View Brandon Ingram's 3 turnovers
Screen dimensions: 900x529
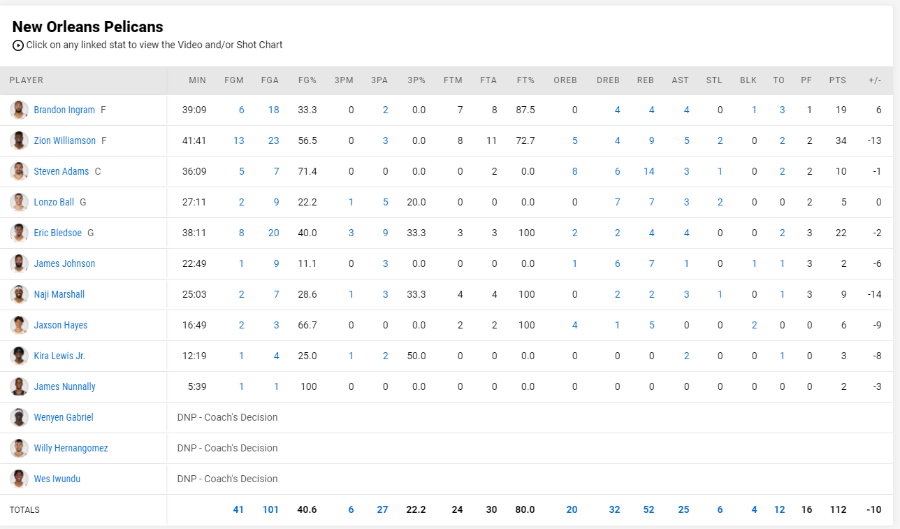pos(782,110)
